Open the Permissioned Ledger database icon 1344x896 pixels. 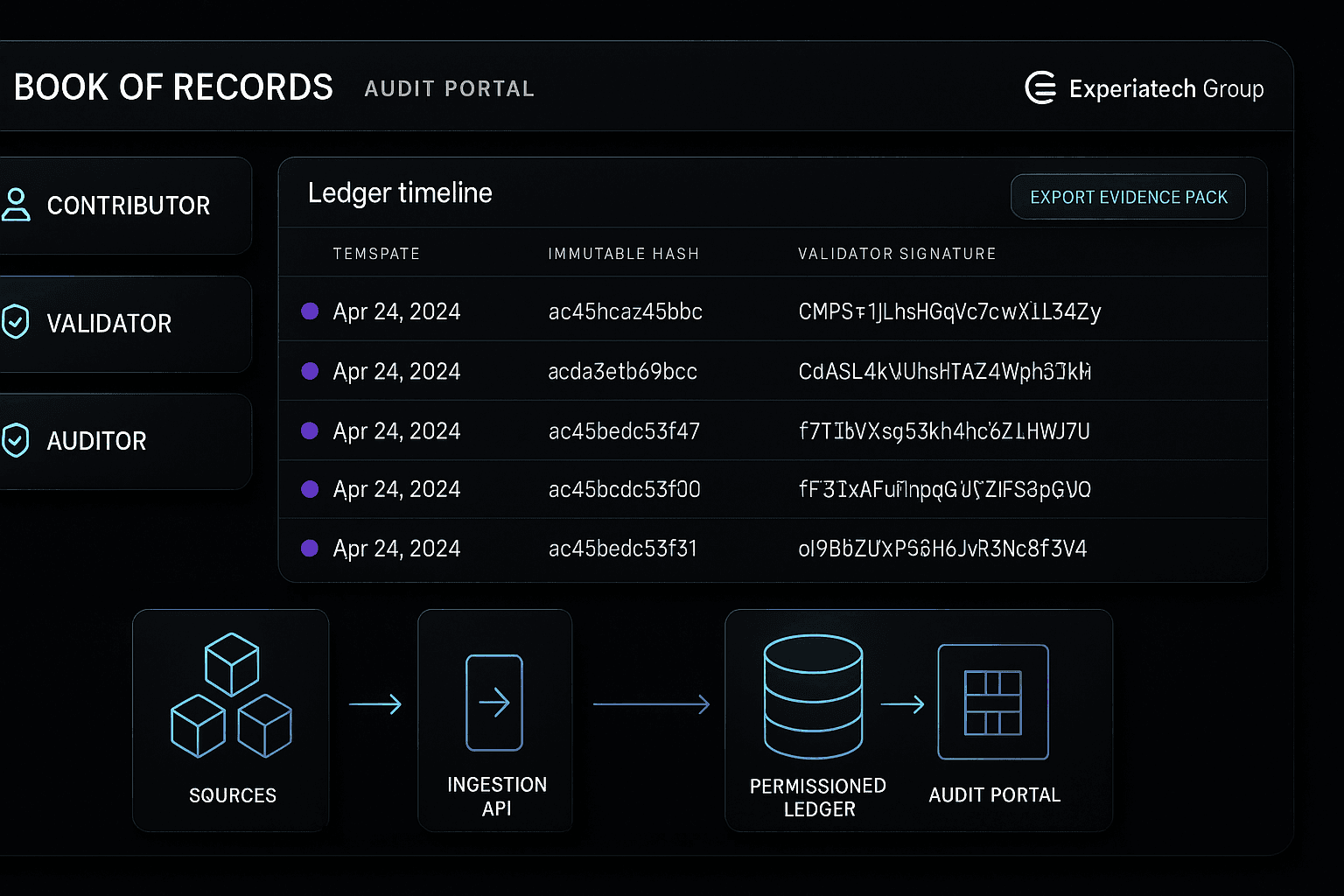(814, 696)
